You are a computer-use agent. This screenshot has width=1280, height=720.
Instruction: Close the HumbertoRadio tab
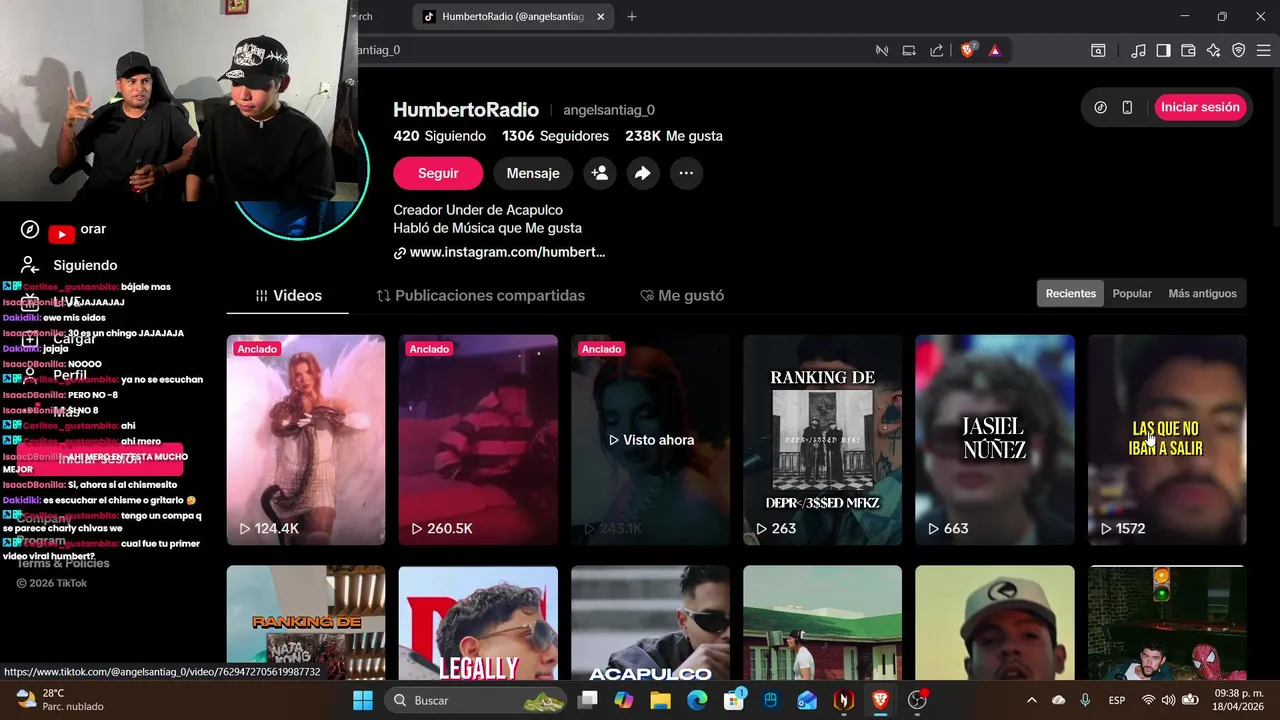[601, 16]
